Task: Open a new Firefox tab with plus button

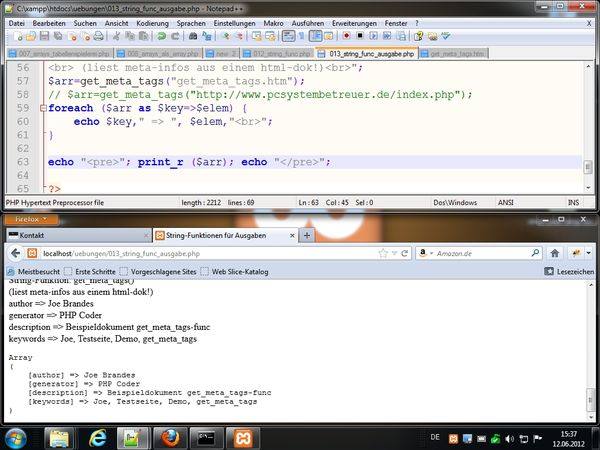Action: coord(307,235)
